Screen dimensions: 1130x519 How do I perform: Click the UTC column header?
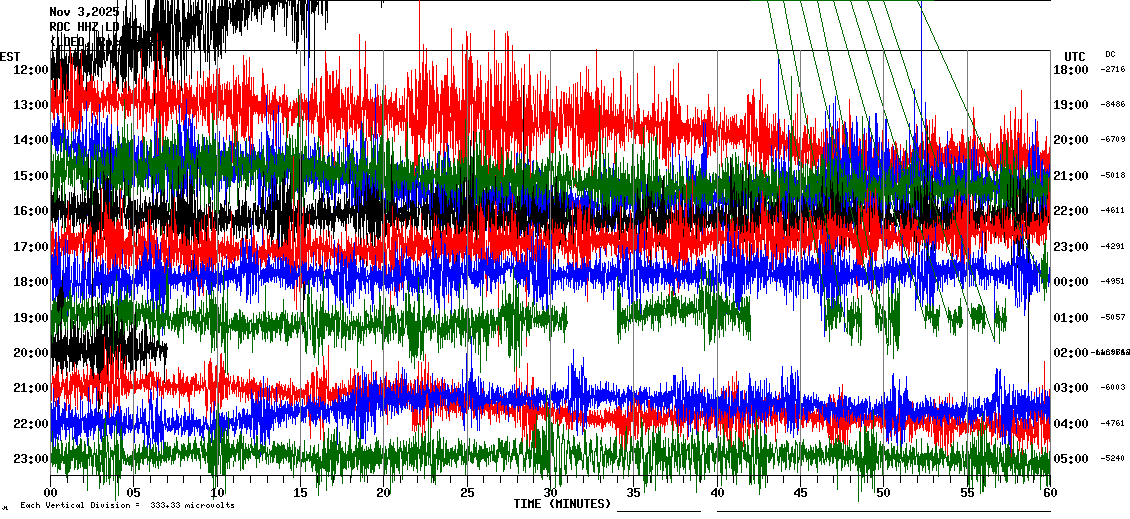(1074, 56)
